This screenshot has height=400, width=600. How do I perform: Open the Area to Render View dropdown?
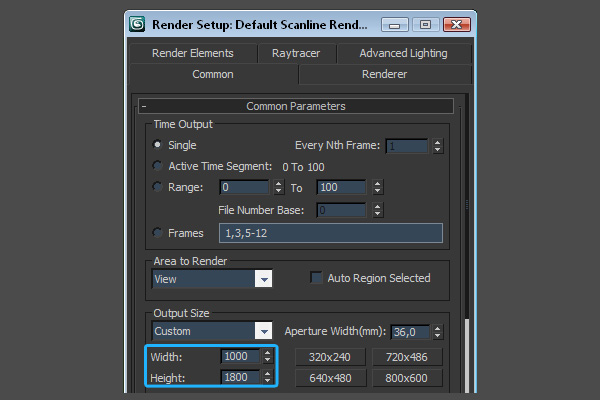[x=263, y=279]
